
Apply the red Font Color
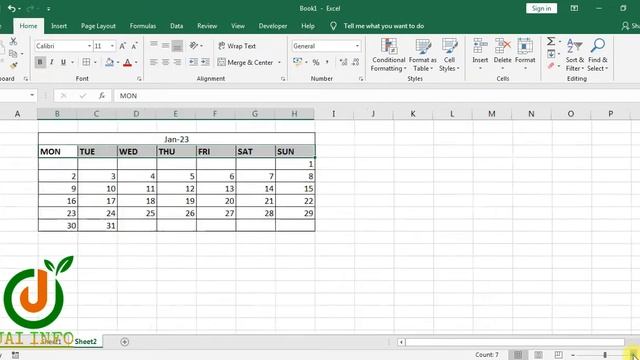click(127, 62)
